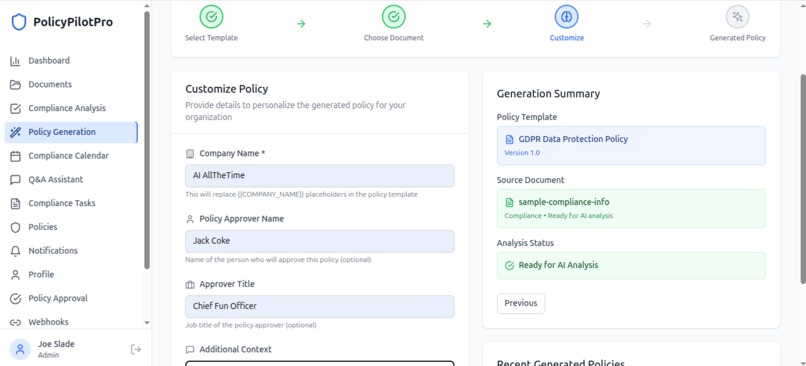The height and width of the screenshot is (366, 806).
Task: Click the Policy Generation wand icon
Action: (x=15, y=132)
